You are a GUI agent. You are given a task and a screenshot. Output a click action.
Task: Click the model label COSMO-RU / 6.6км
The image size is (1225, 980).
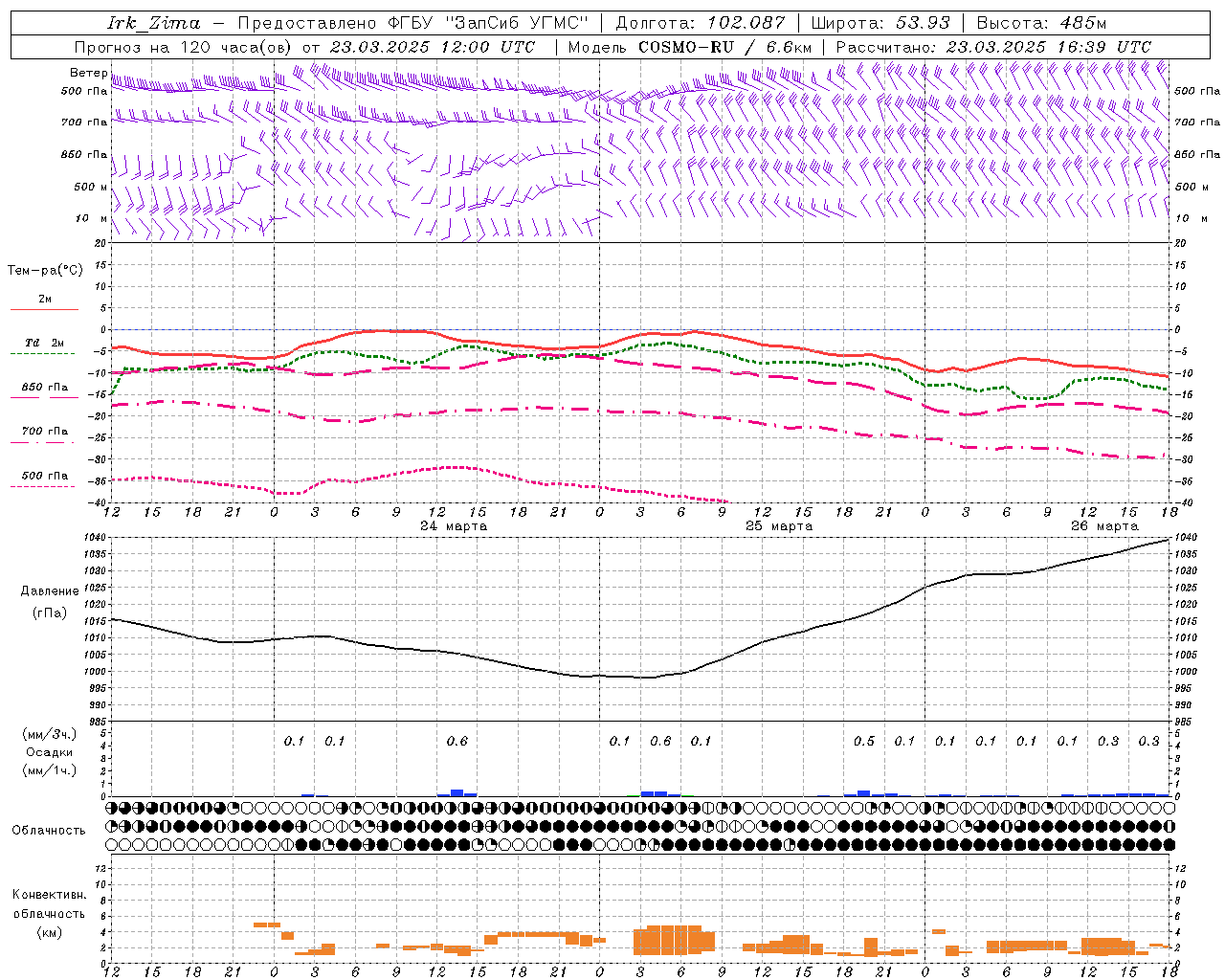[724, 47]
